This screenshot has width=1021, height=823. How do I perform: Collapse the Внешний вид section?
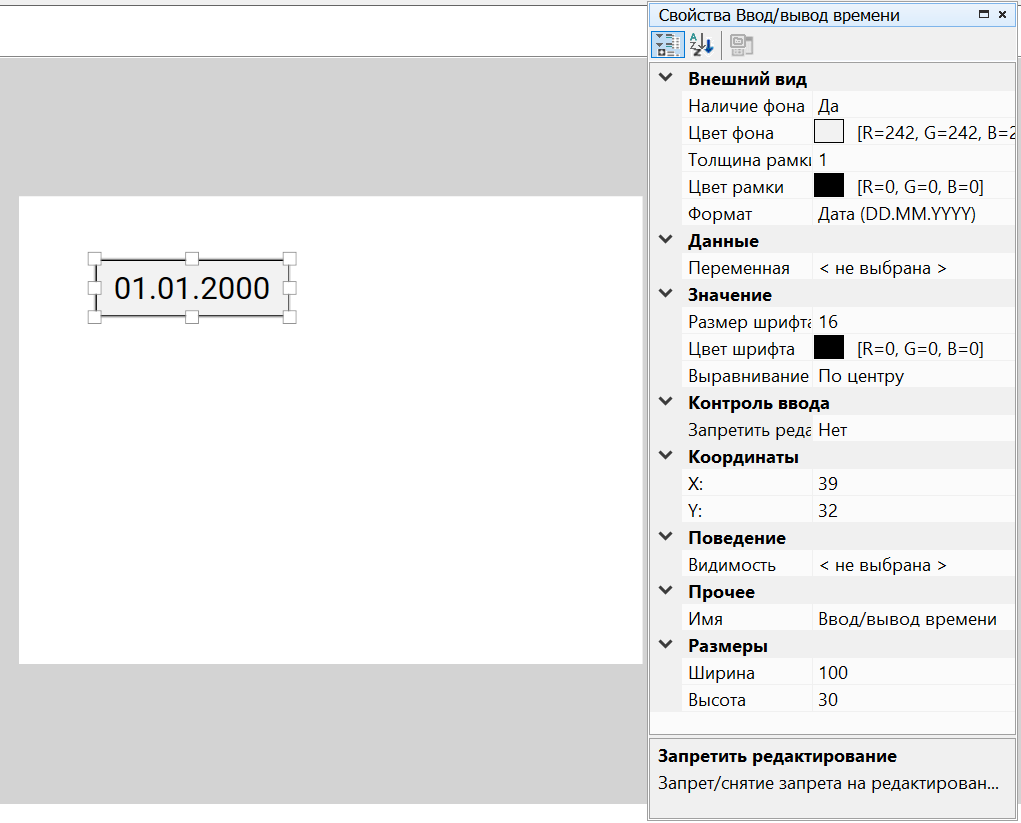666,79
